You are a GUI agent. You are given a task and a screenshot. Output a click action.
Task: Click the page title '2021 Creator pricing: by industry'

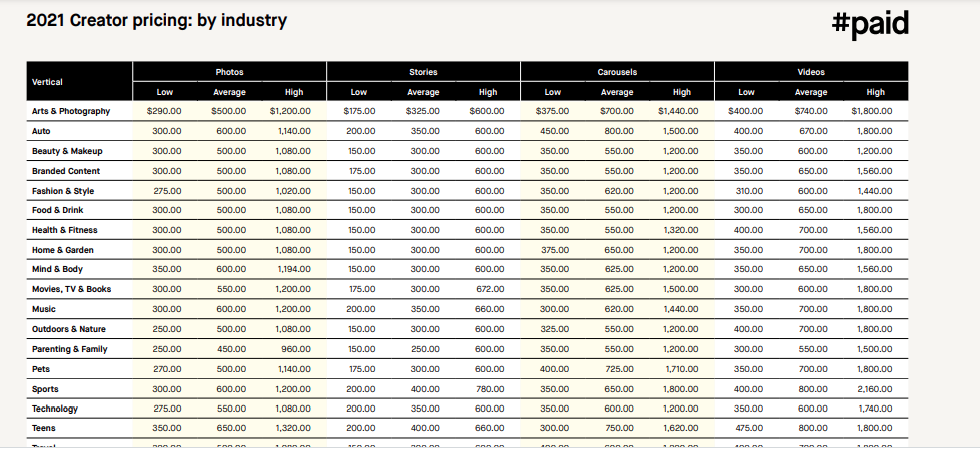pyautogui.click(x=156, y=20)
